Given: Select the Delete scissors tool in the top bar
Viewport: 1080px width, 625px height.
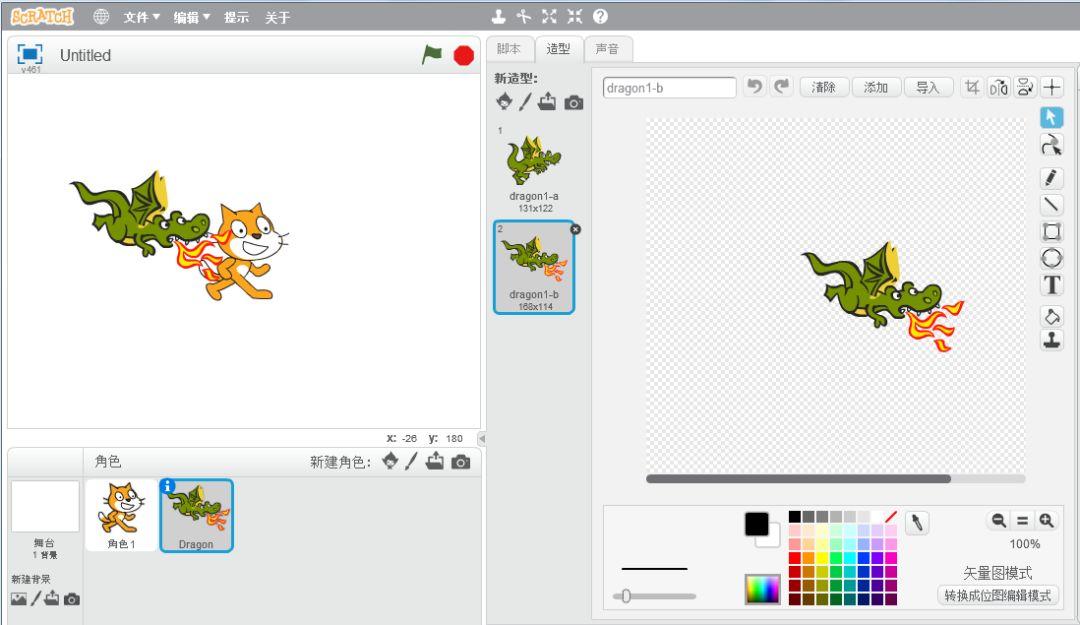Looking at the screenshot, I should click(524, 17).
